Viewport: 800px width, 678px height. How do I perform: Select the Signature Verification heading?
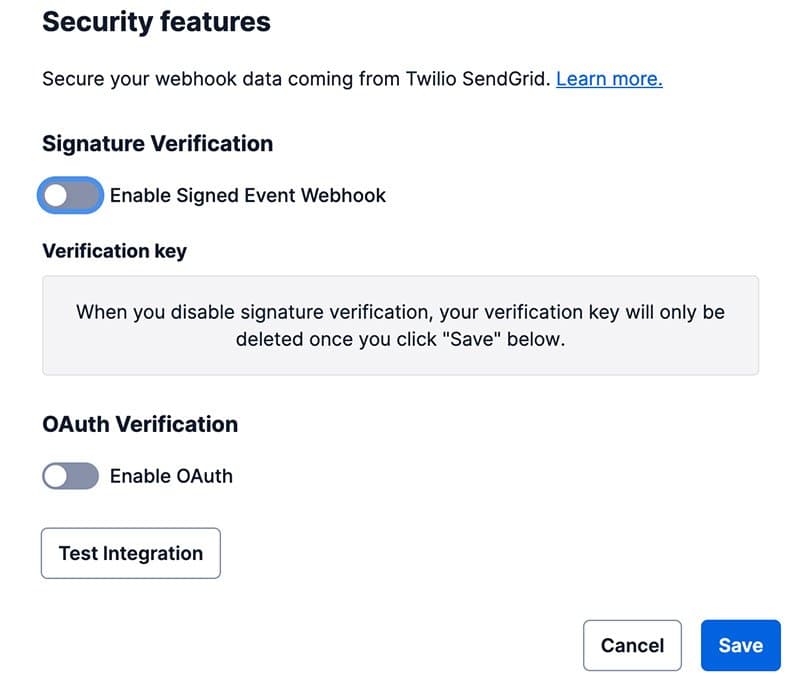pos(157,143)
